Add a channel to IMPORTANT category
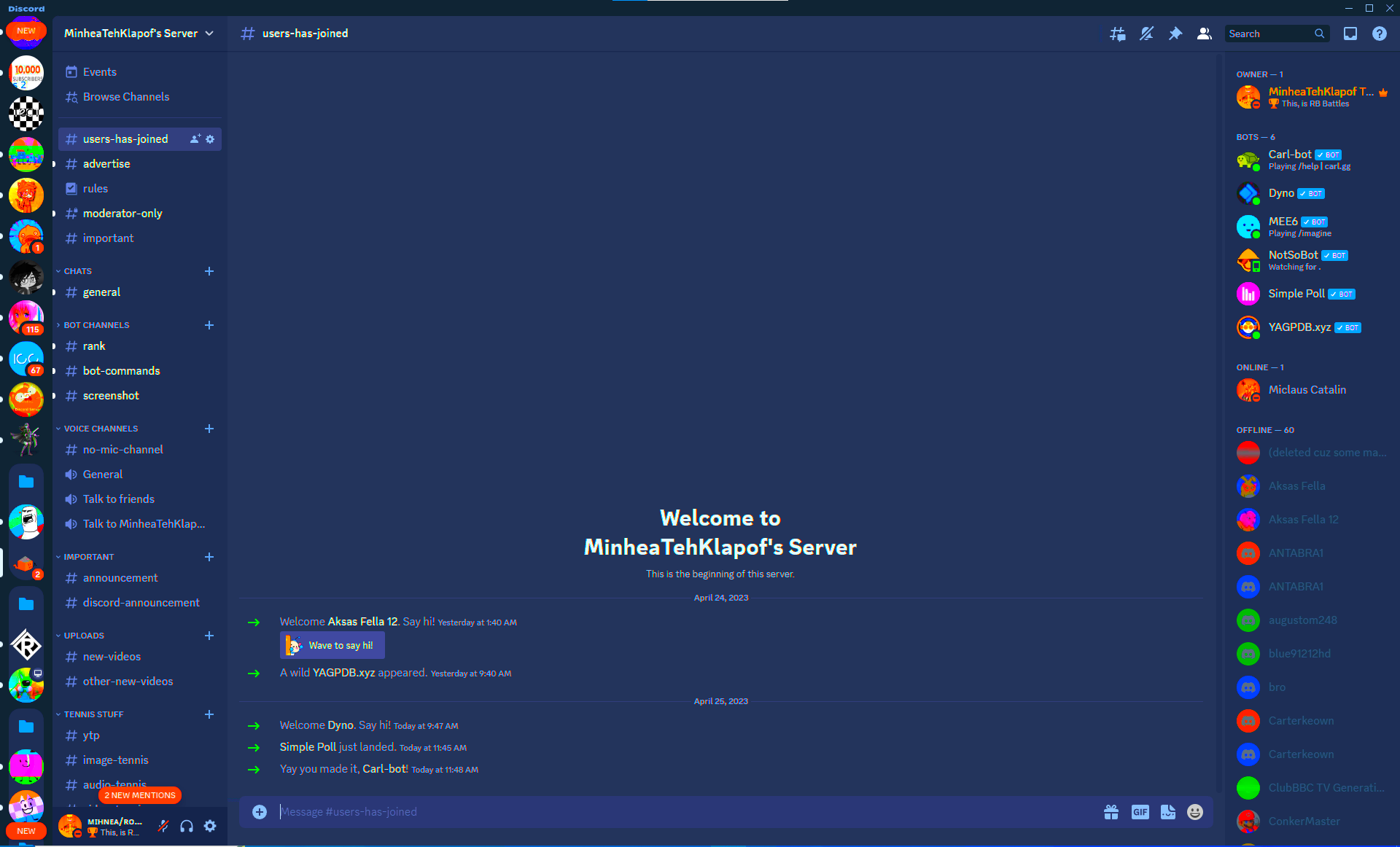This screenshot has height=847, width=1400. [209, 557]
